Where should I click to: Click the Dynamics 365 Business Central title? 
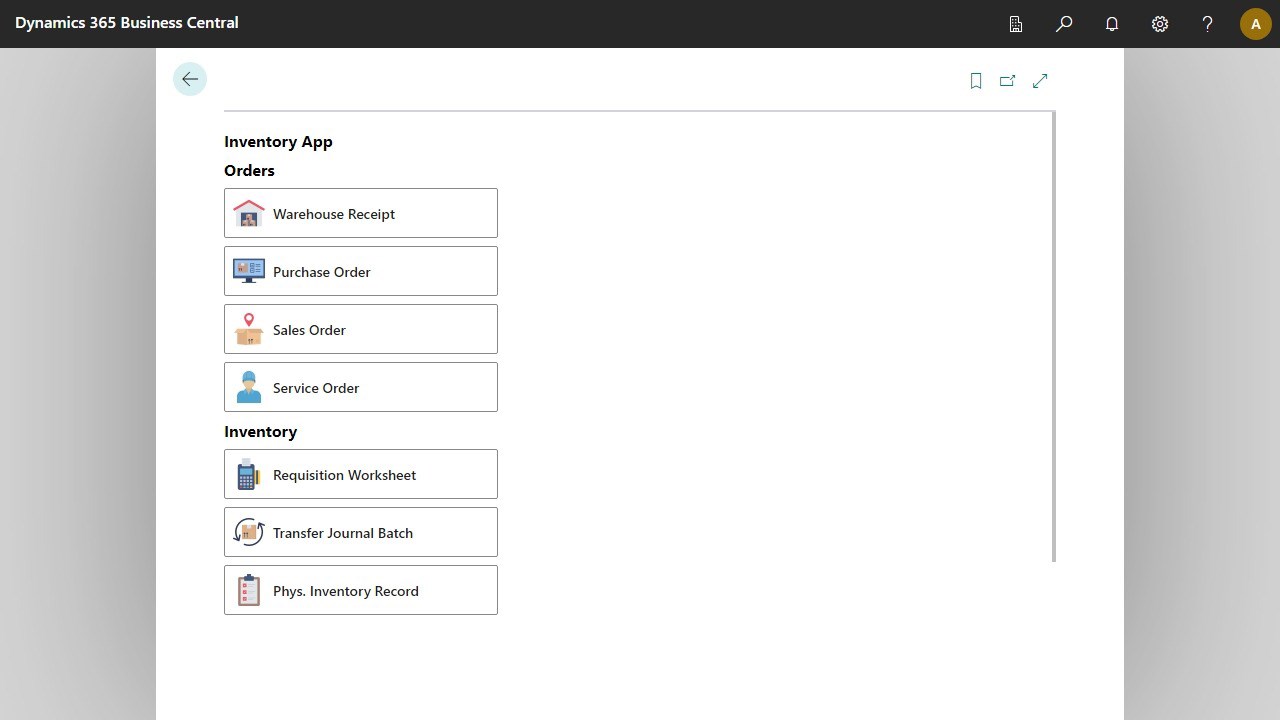127,22
